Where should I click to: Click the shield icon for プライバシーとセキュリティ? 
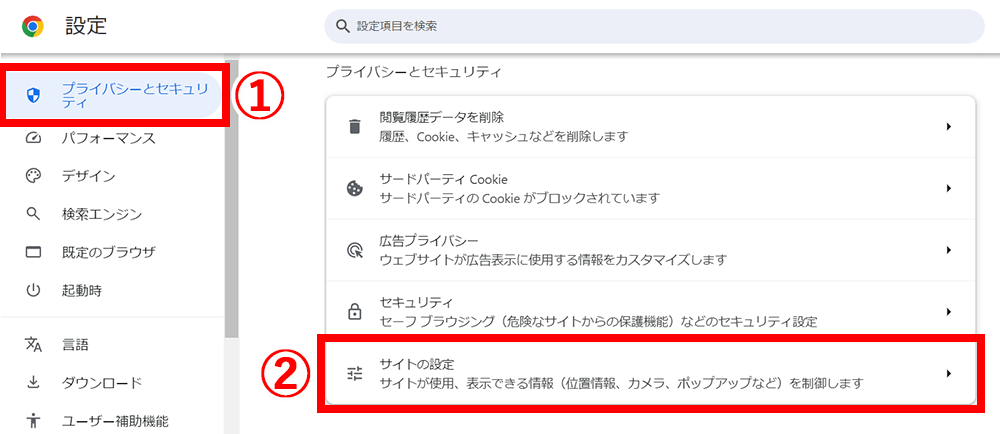33,96
